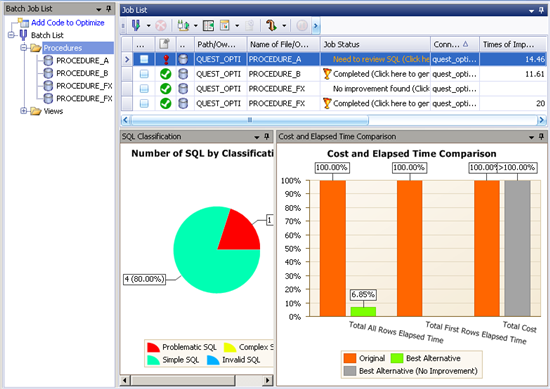
Task: Click database object icon in PROCEDURE_B job row
Action: point(183,74)
